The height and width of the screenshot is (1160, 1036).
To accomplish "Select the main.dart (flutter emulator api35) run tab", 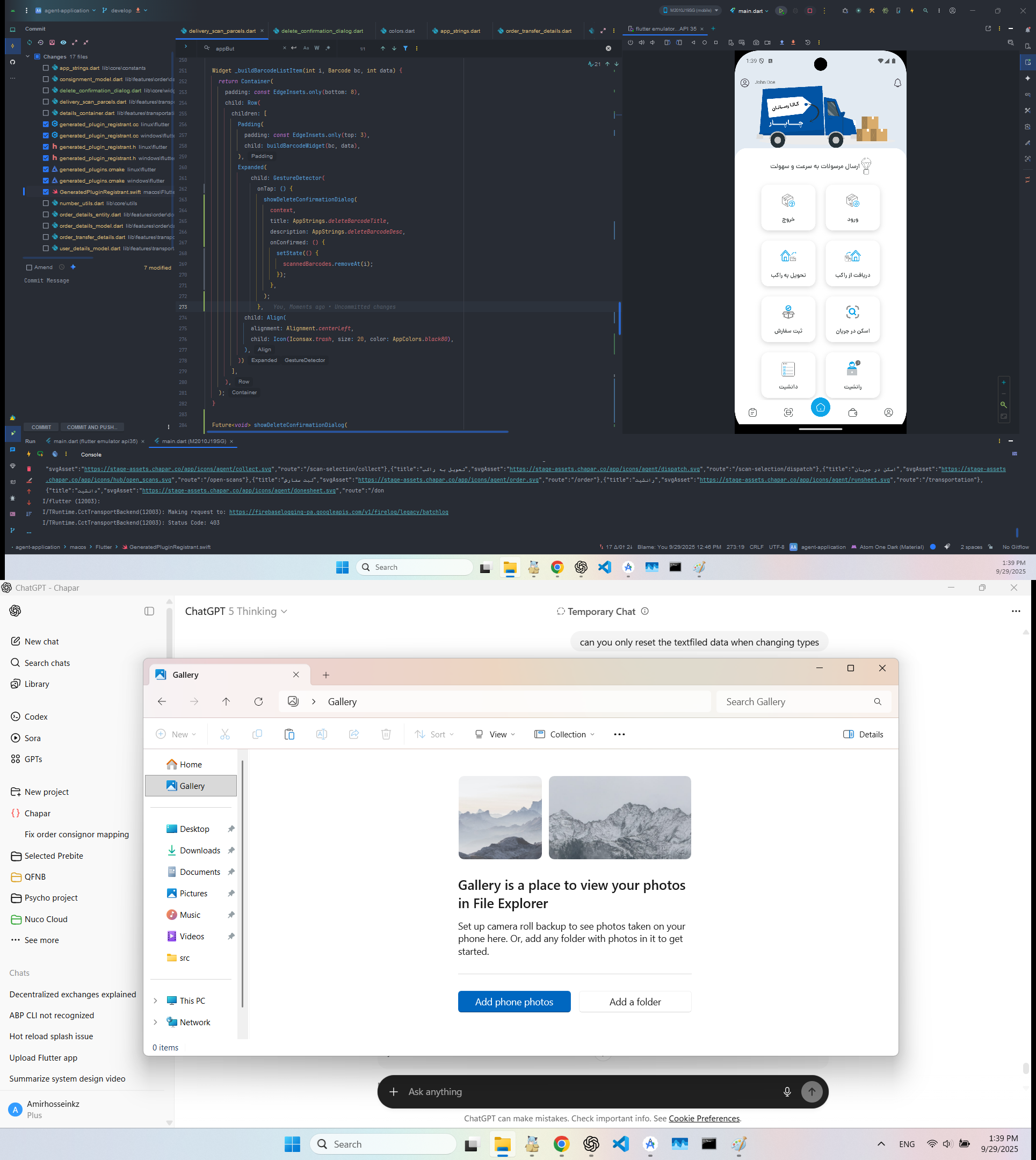I will pyautogui.click(x=95, y=441).
